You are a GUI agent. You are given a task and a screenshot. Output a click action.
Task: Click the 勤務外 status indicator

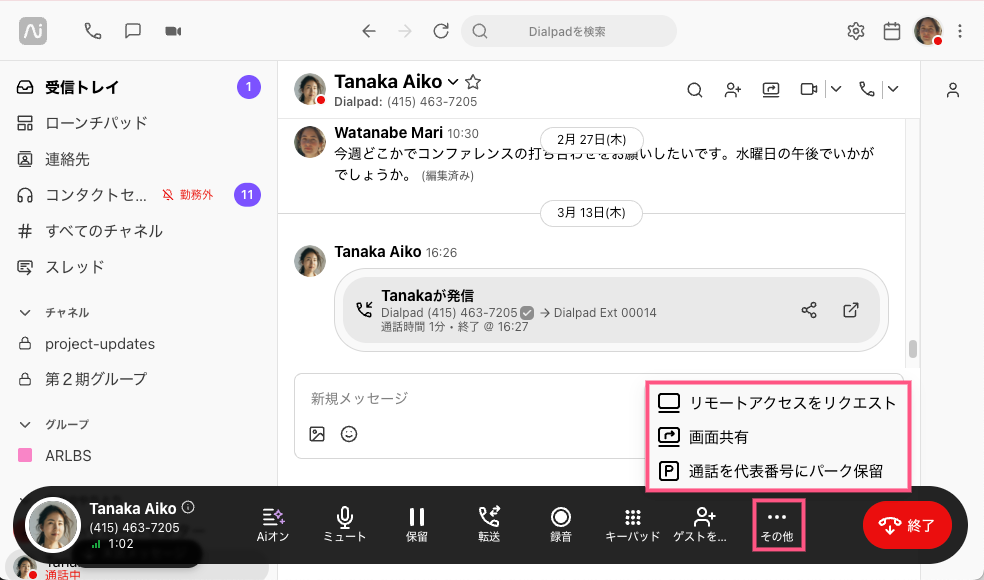click(x=188, y=195)
